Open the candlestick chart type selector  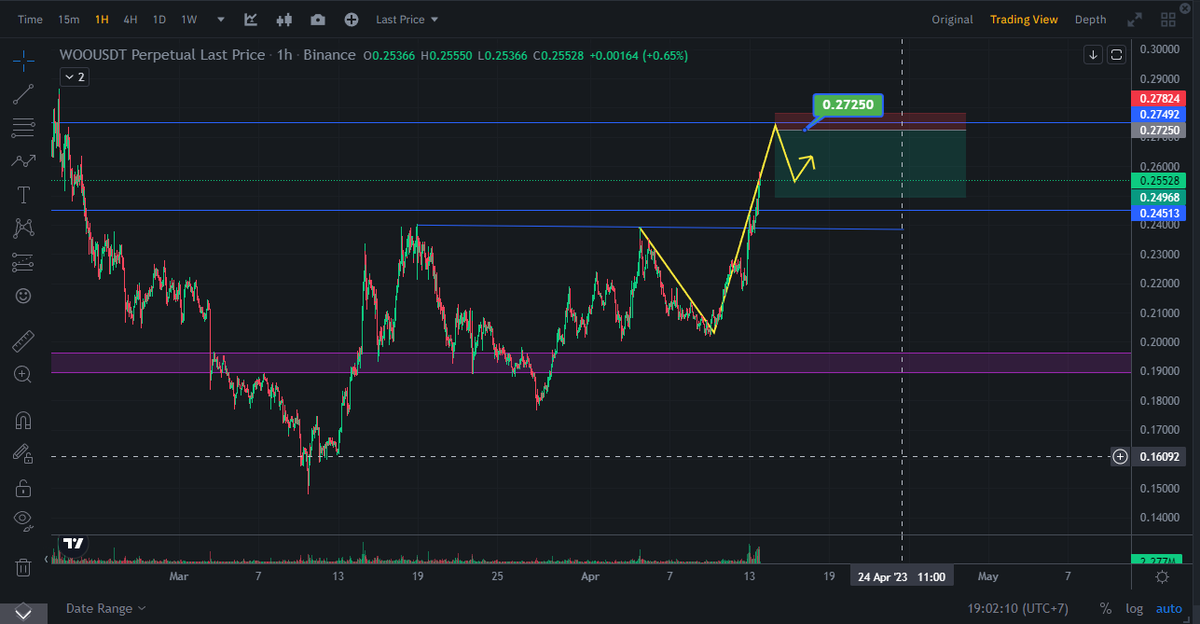284,19
